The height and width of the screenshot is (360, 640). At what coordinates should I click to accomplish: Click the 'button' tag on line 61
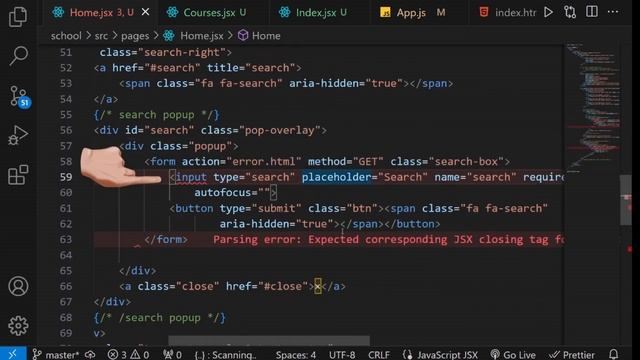tap(194, 209)
